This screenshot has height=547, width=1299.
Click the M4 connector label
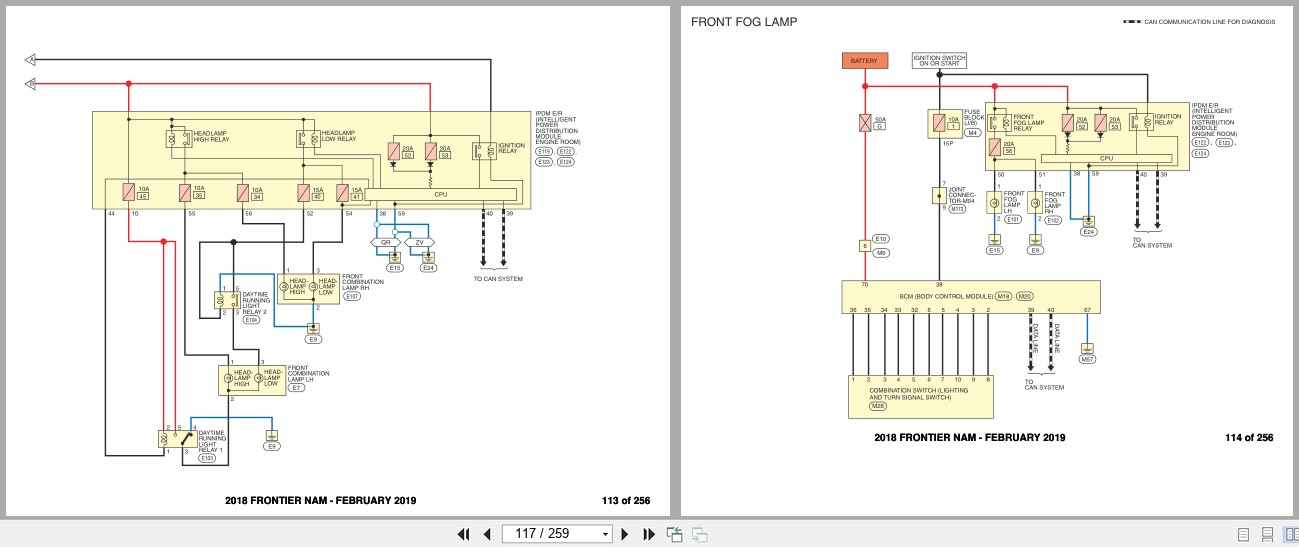[x=972, y=131]
